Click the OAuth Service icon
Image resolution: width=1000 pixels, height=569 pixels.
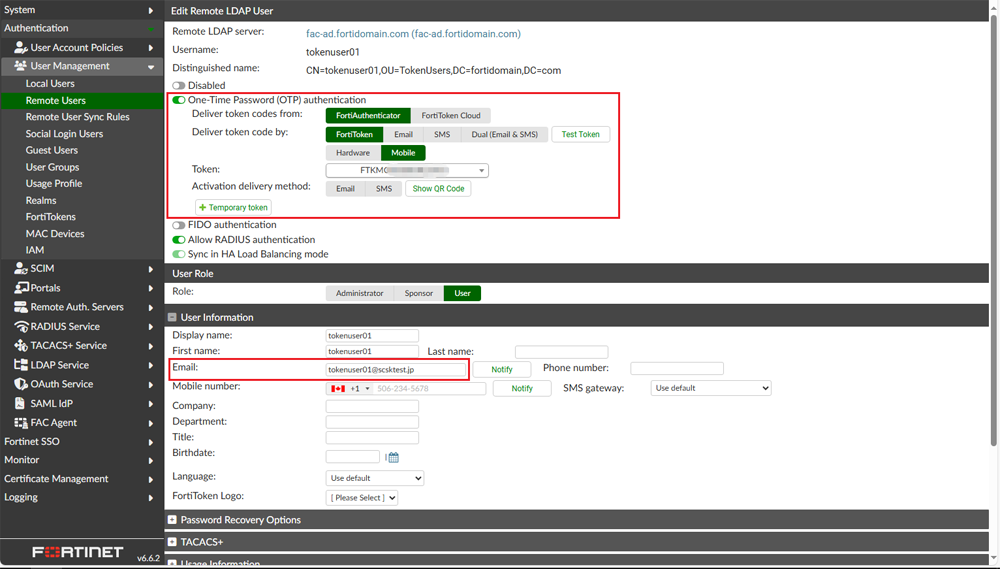21,384
